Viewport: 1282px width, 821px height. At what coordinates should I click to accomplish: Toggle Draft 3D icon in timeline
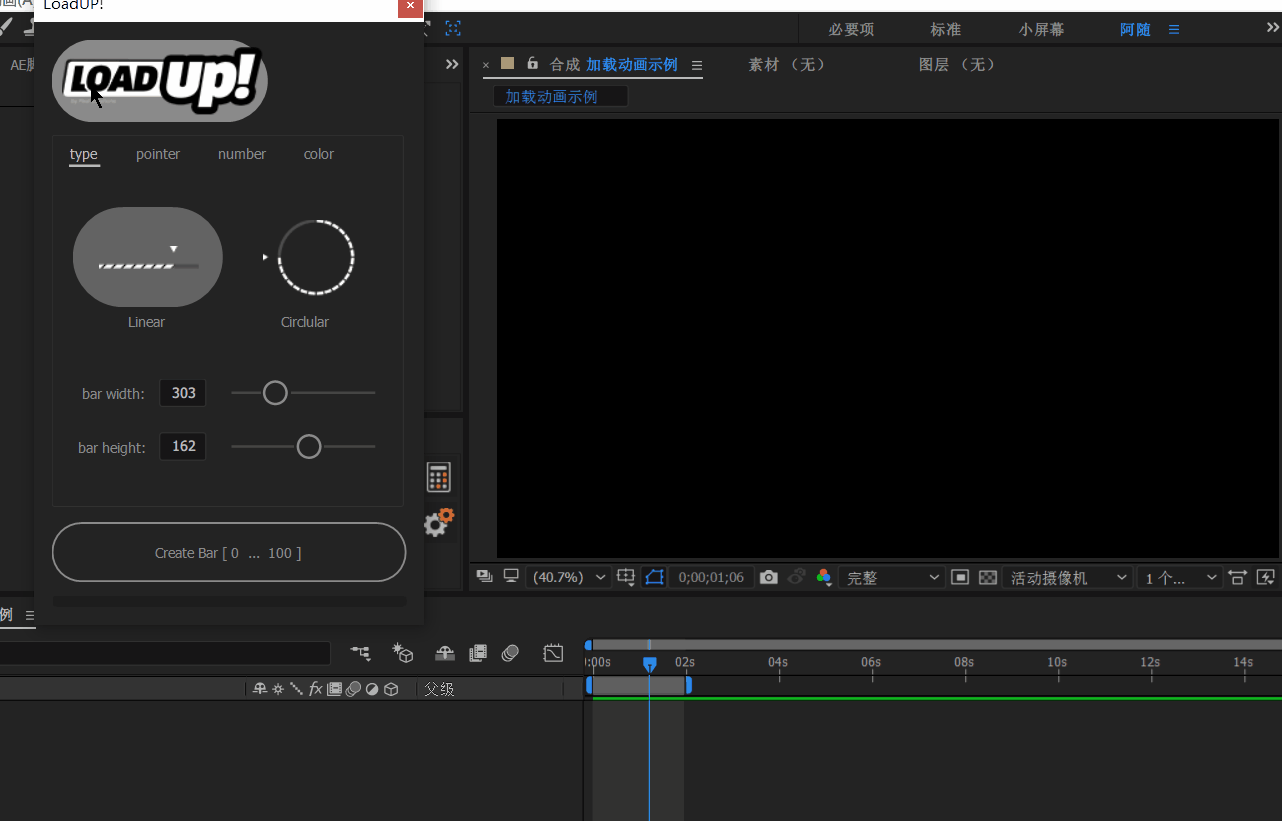[403, 653]
